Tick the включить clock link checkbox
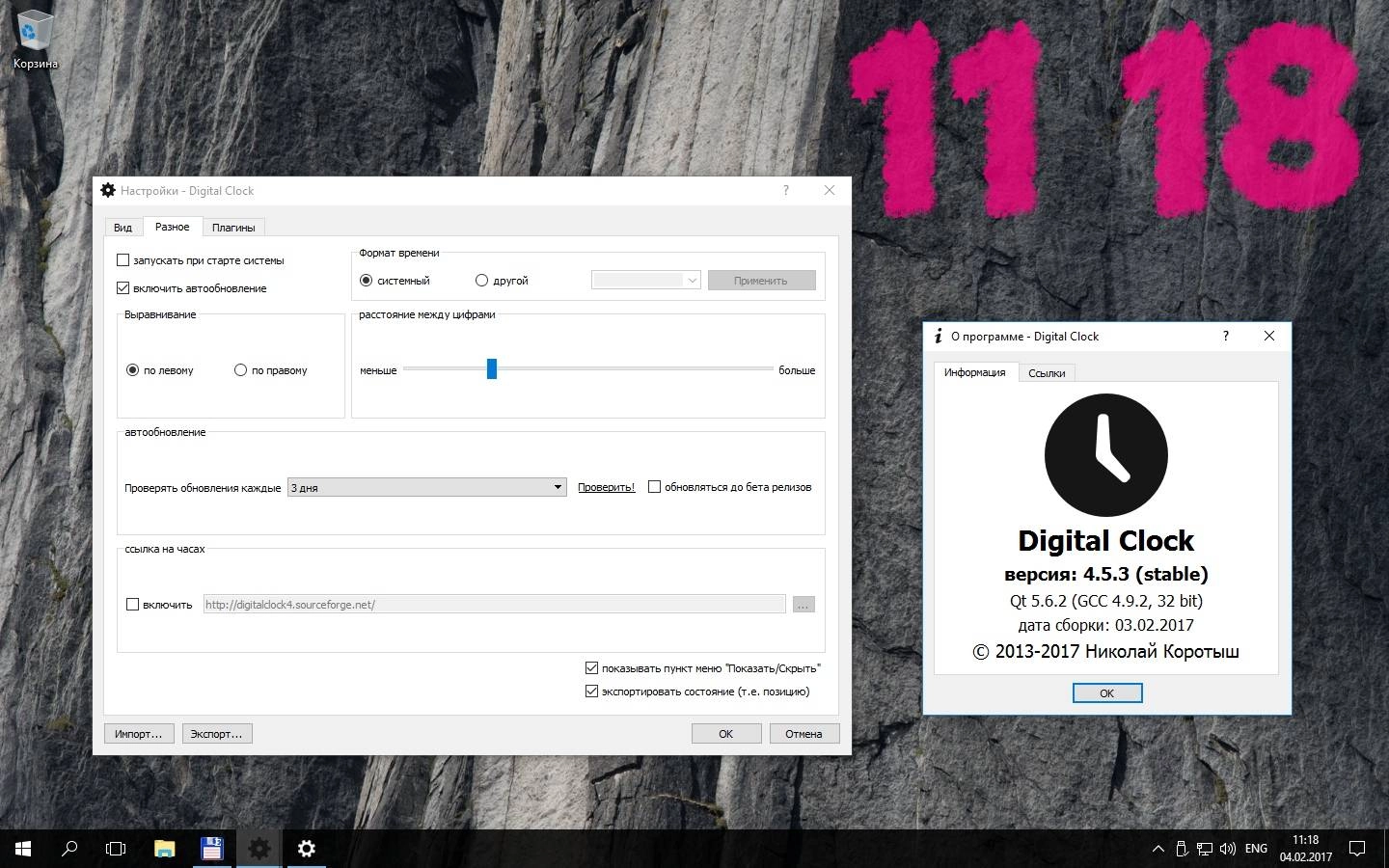This screenshot has width=1389, height=868. click(159, 605)
